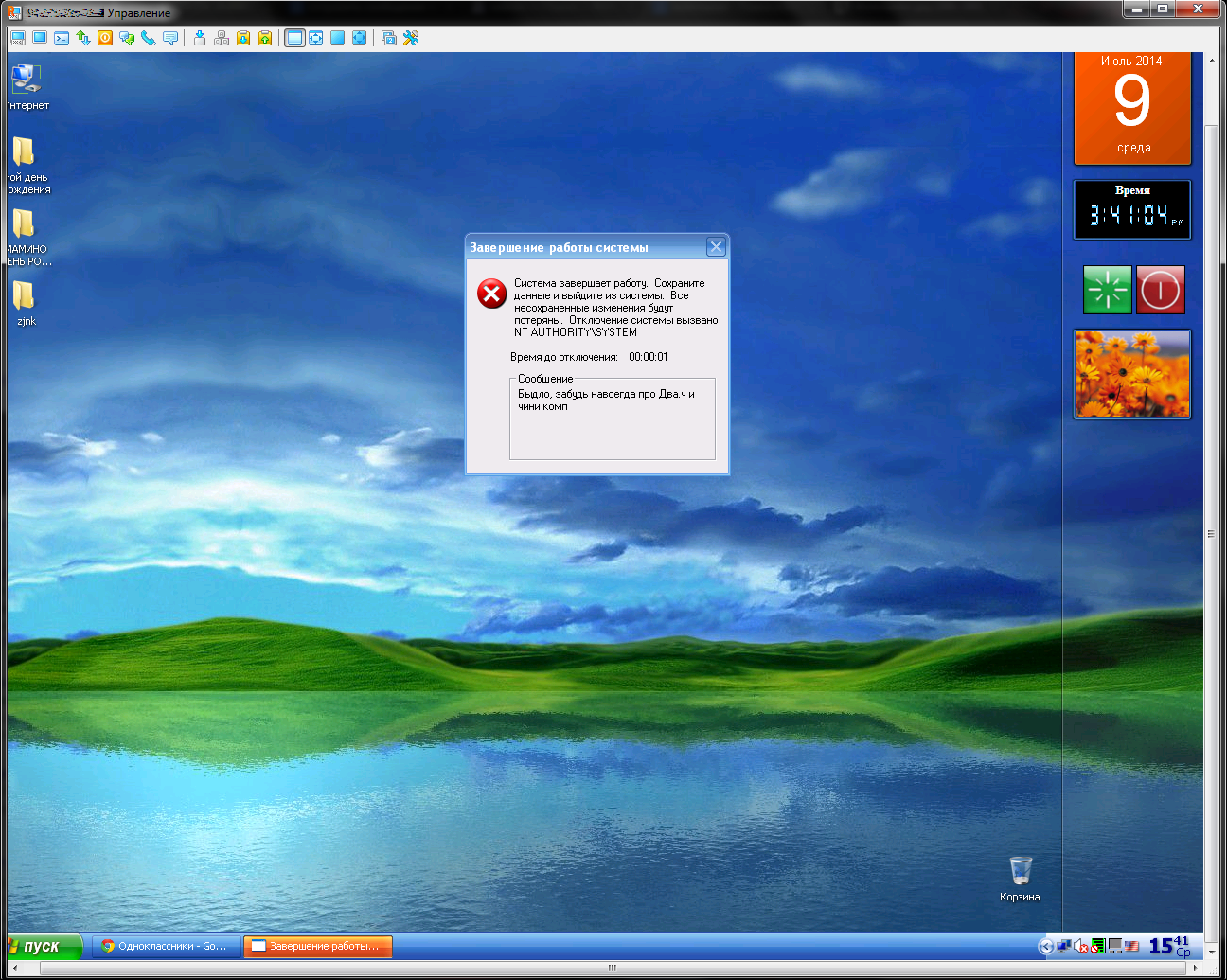Screen dimensions: 1227x980
Task: Open options with wrench and hammer icon
Action: pyautogui.click(x=411, y=38)
